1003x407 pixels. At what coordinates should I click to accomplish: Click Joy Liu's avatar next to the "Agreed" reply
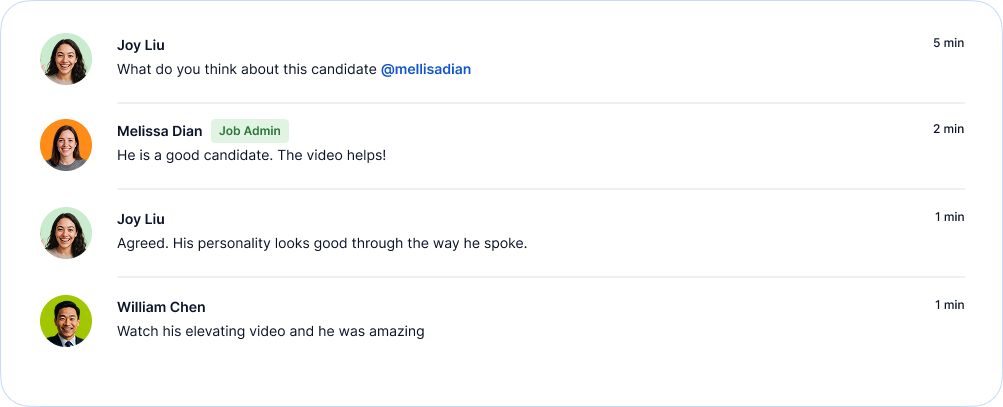click(66, 233)
